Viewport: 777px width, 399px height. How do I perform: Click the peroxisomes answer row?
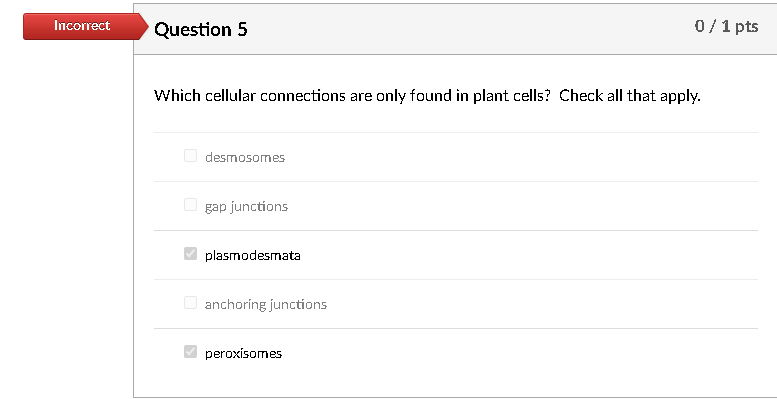click(456, 353)
